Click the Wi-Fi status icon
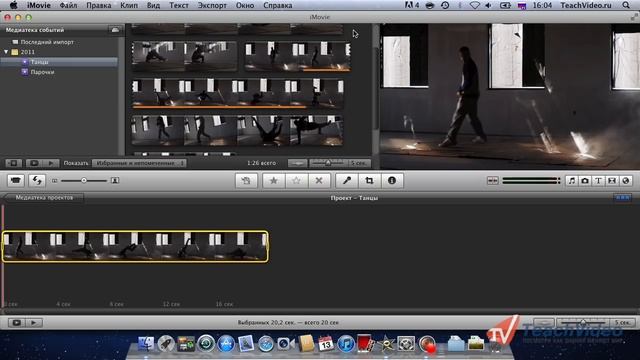640x360 pixels. (x=474, y=5)
